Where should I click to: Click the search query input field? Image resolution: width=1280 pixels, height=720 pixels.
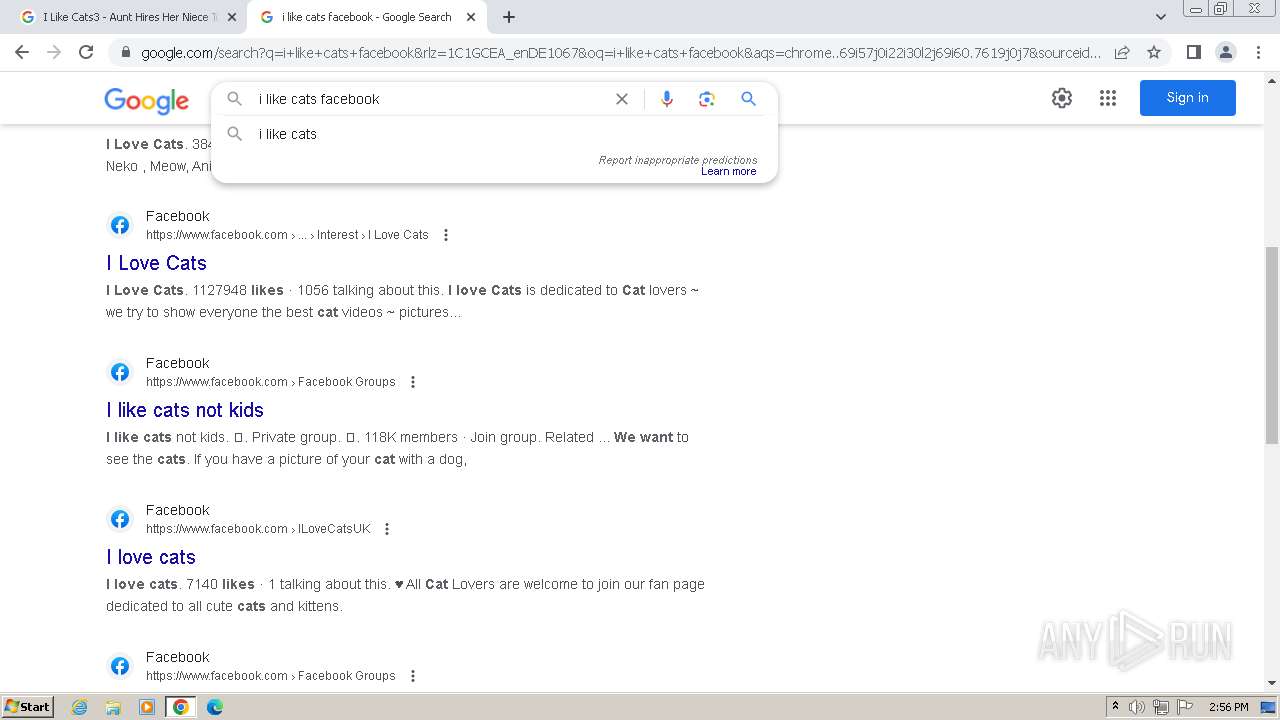pyautogui.click(x=430, y=99)
